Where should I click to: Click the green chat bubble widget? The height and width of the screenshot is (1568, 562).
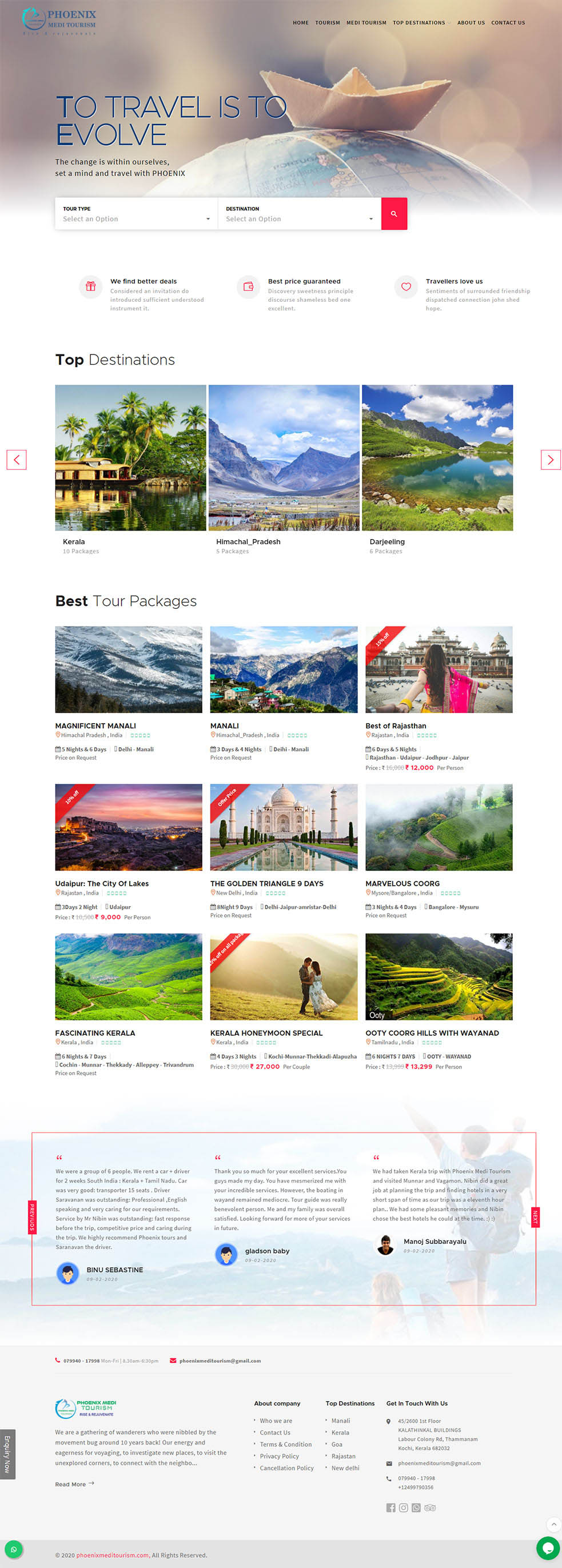(x=548, y=1548)
